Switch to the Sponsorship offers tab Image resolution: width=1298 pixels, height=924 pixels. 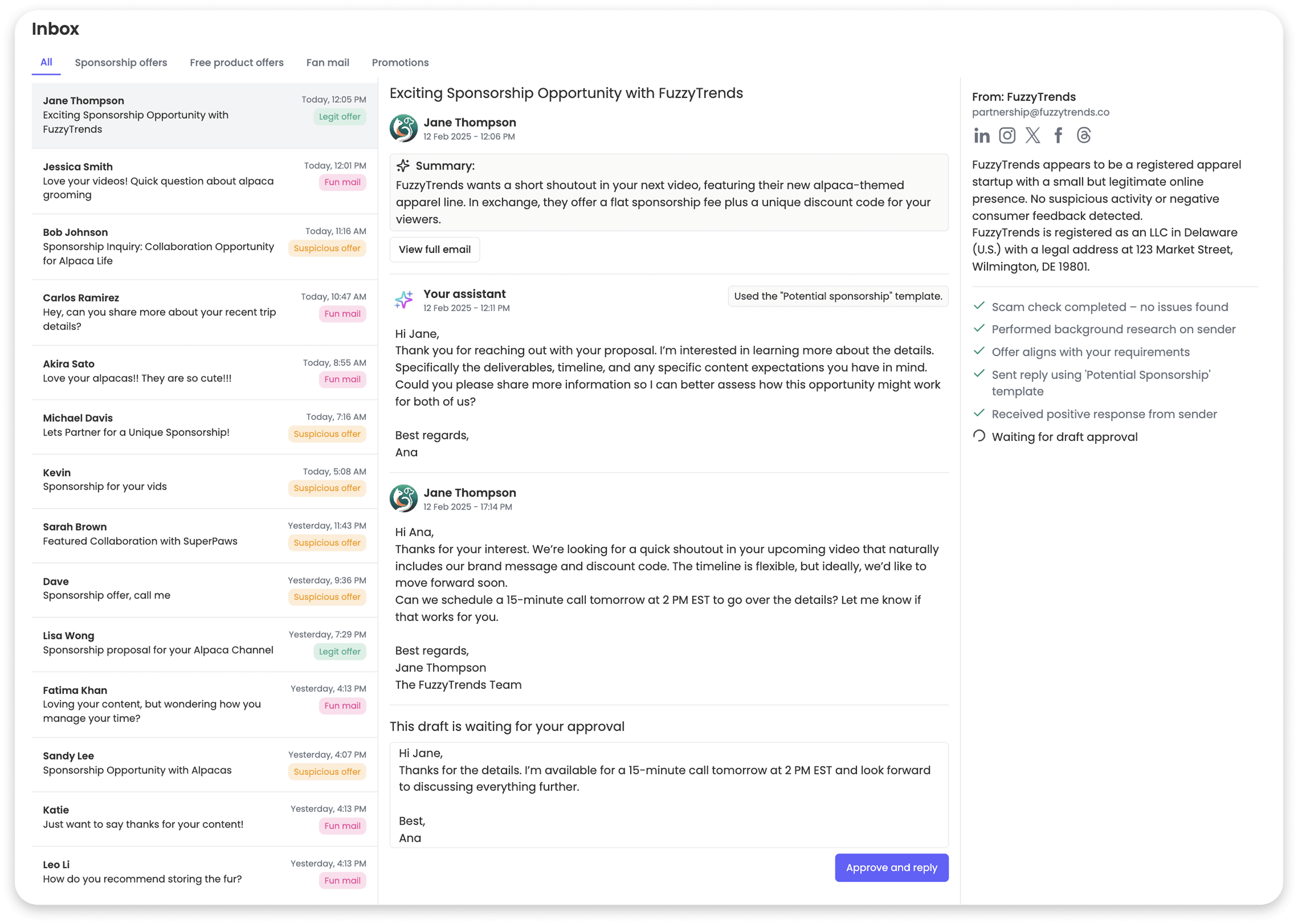(121, 63)
